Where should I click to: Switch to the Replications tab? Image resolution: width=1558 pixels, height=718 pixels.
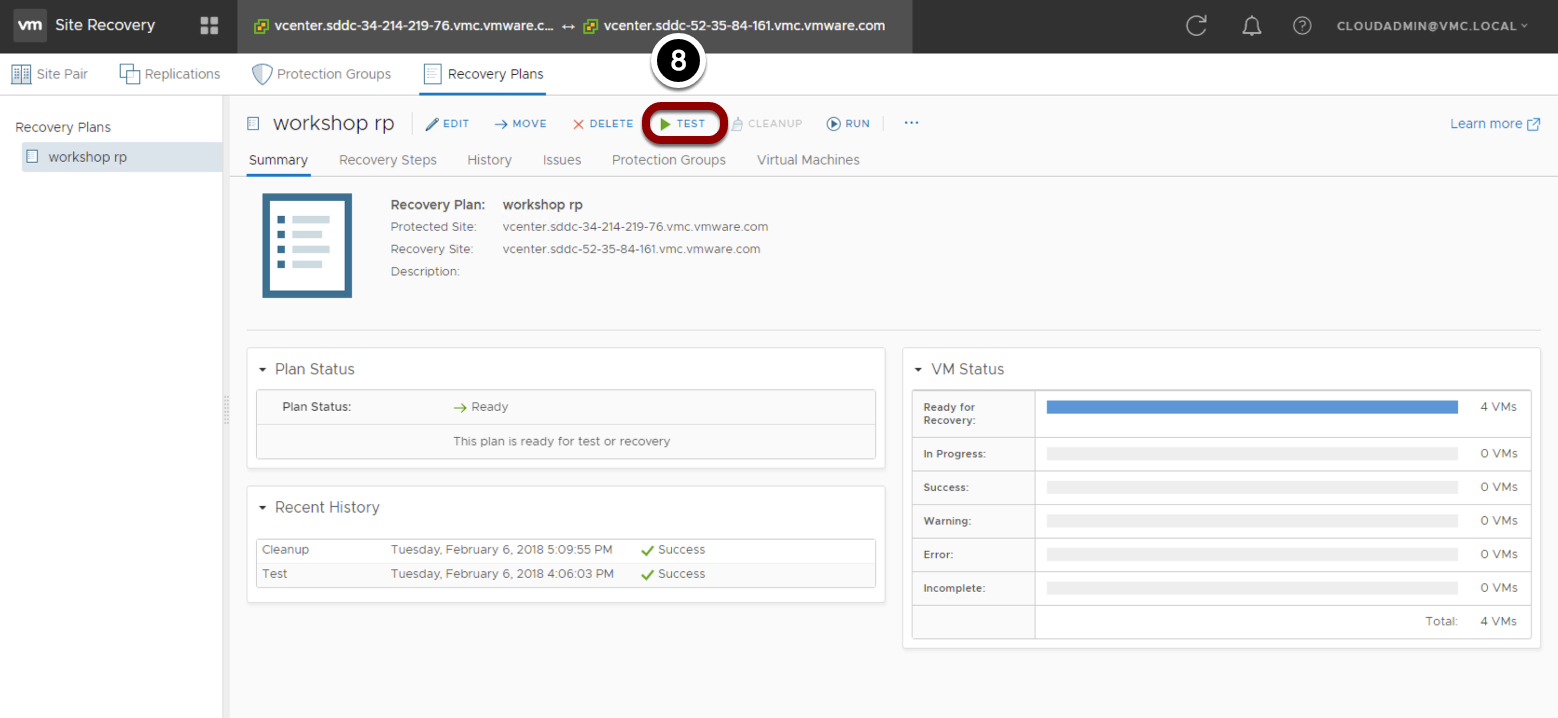point(170,74)
